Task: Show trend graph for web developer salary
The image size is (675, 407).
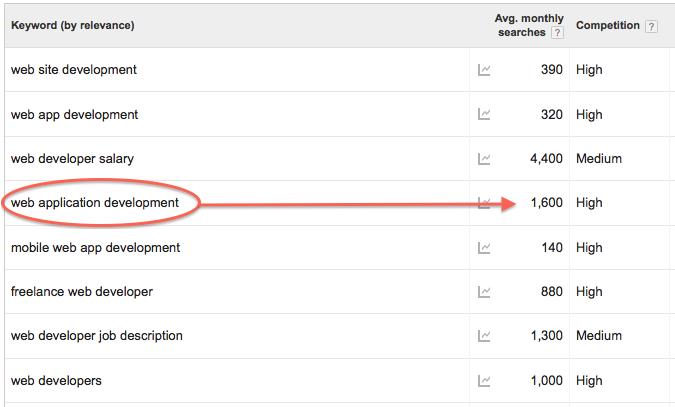Action: click(484, 159)
